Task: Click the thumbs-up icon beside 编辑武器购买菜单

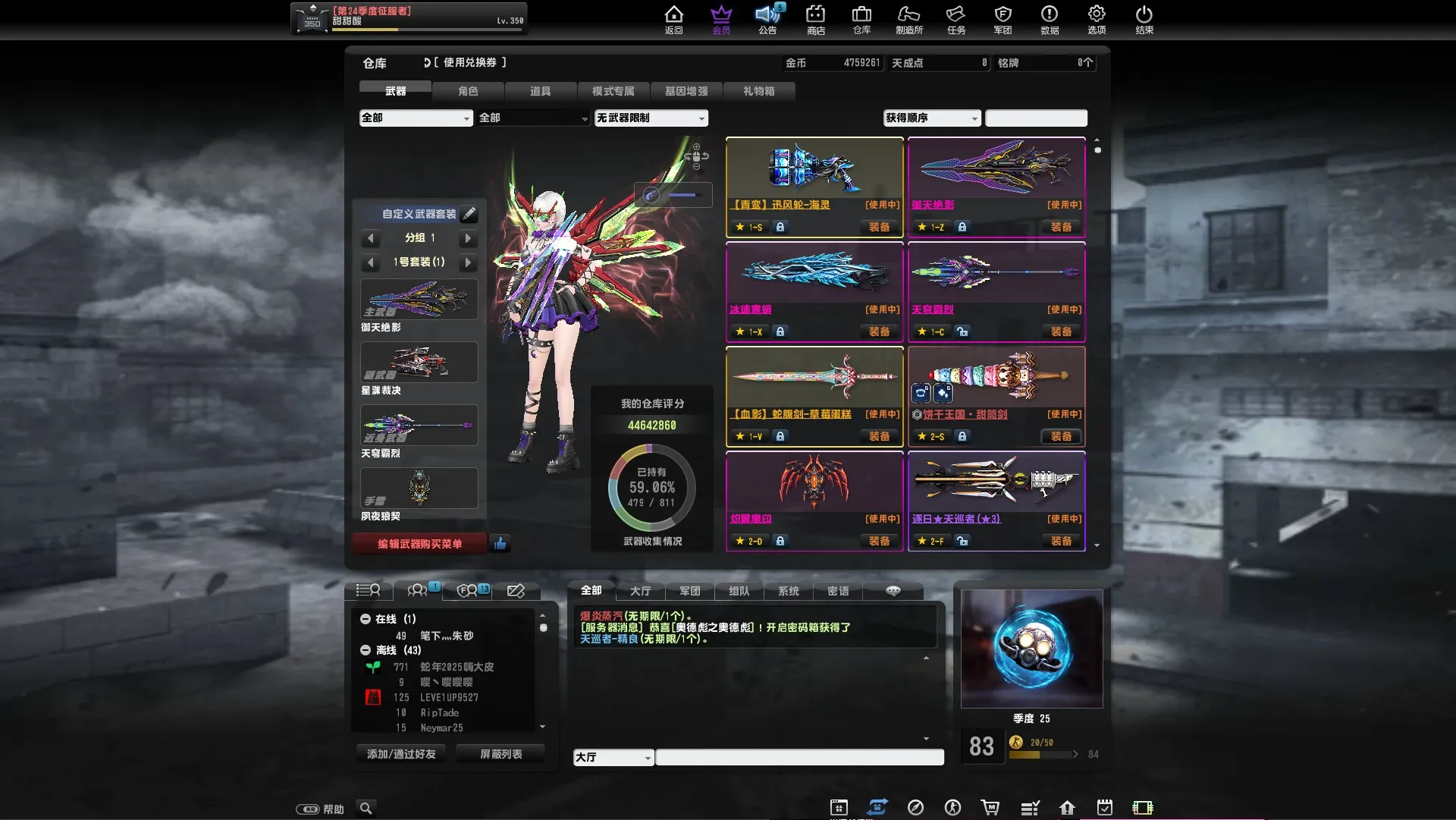Action: 500,543
